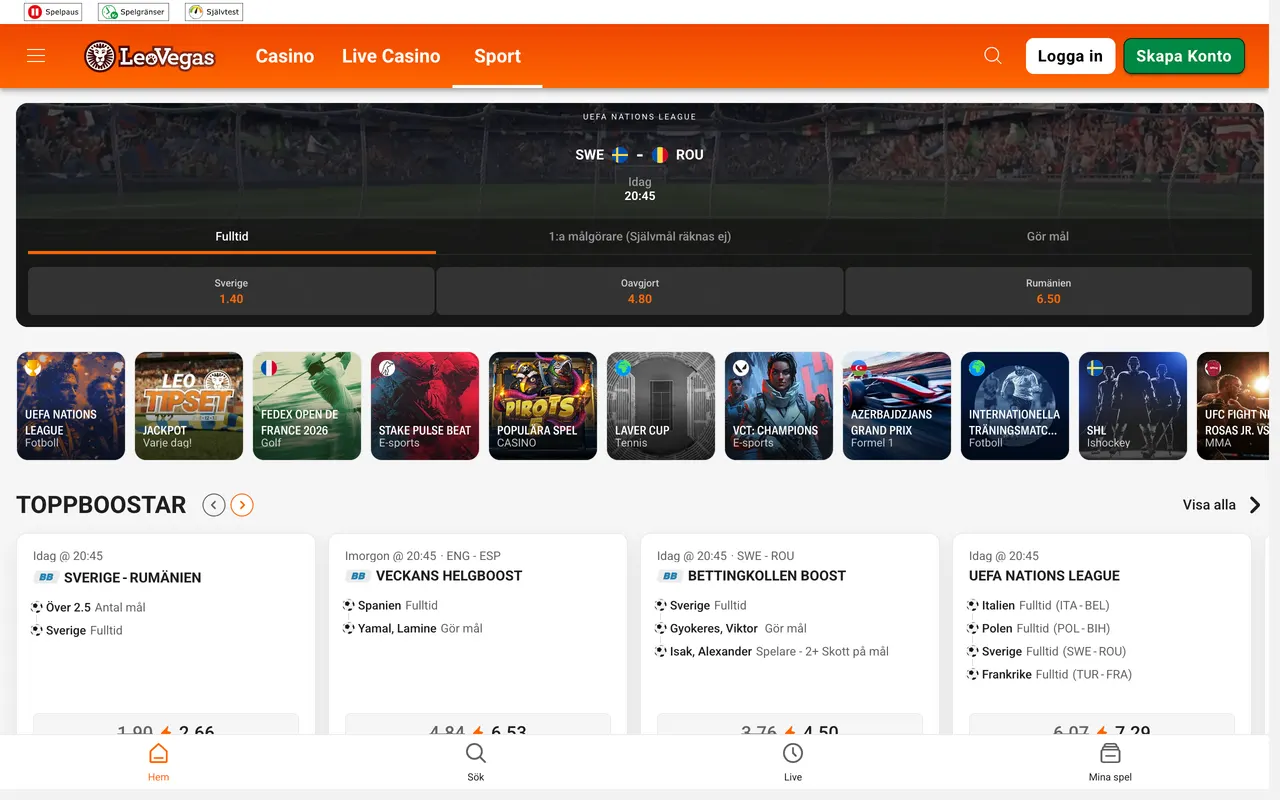This screenshot has width=1280, height=800.
Task: Show next Toppboostar with right arrow
Action: (242, 505)
